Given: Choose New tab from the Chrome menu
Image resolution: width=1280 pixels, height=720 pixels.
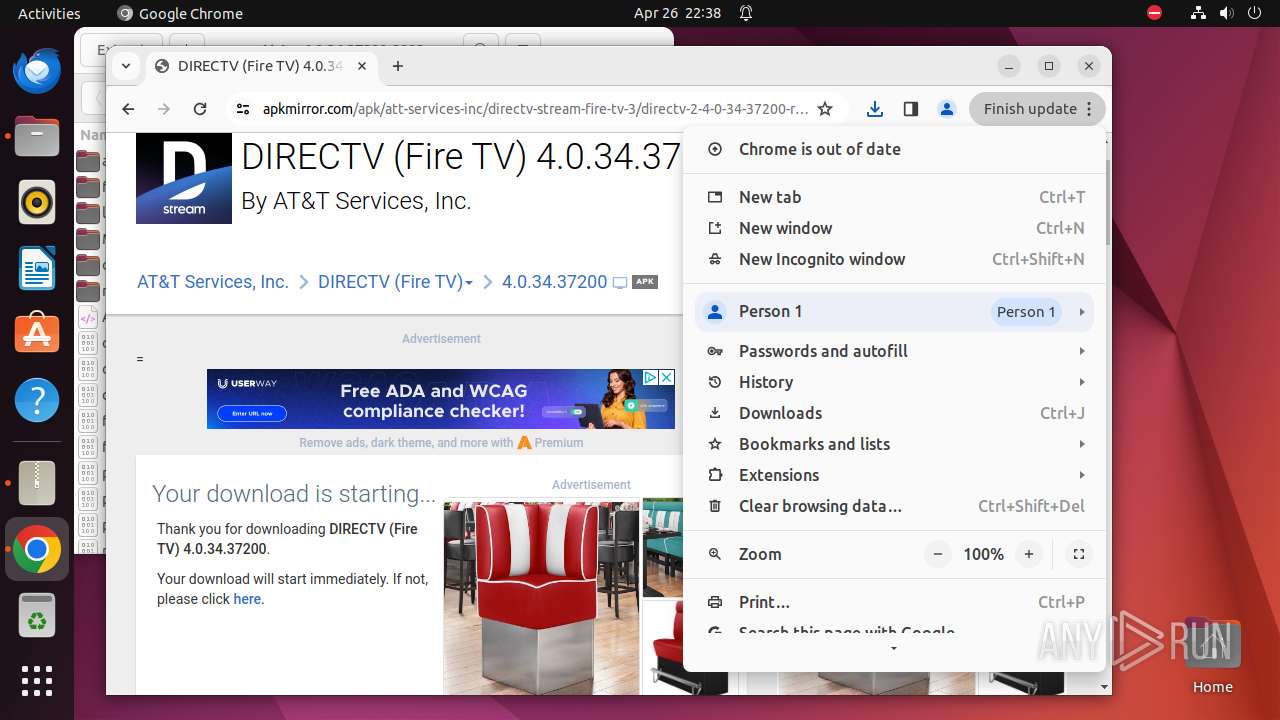Looking at the screenshot, I should [x=894, y=197].
